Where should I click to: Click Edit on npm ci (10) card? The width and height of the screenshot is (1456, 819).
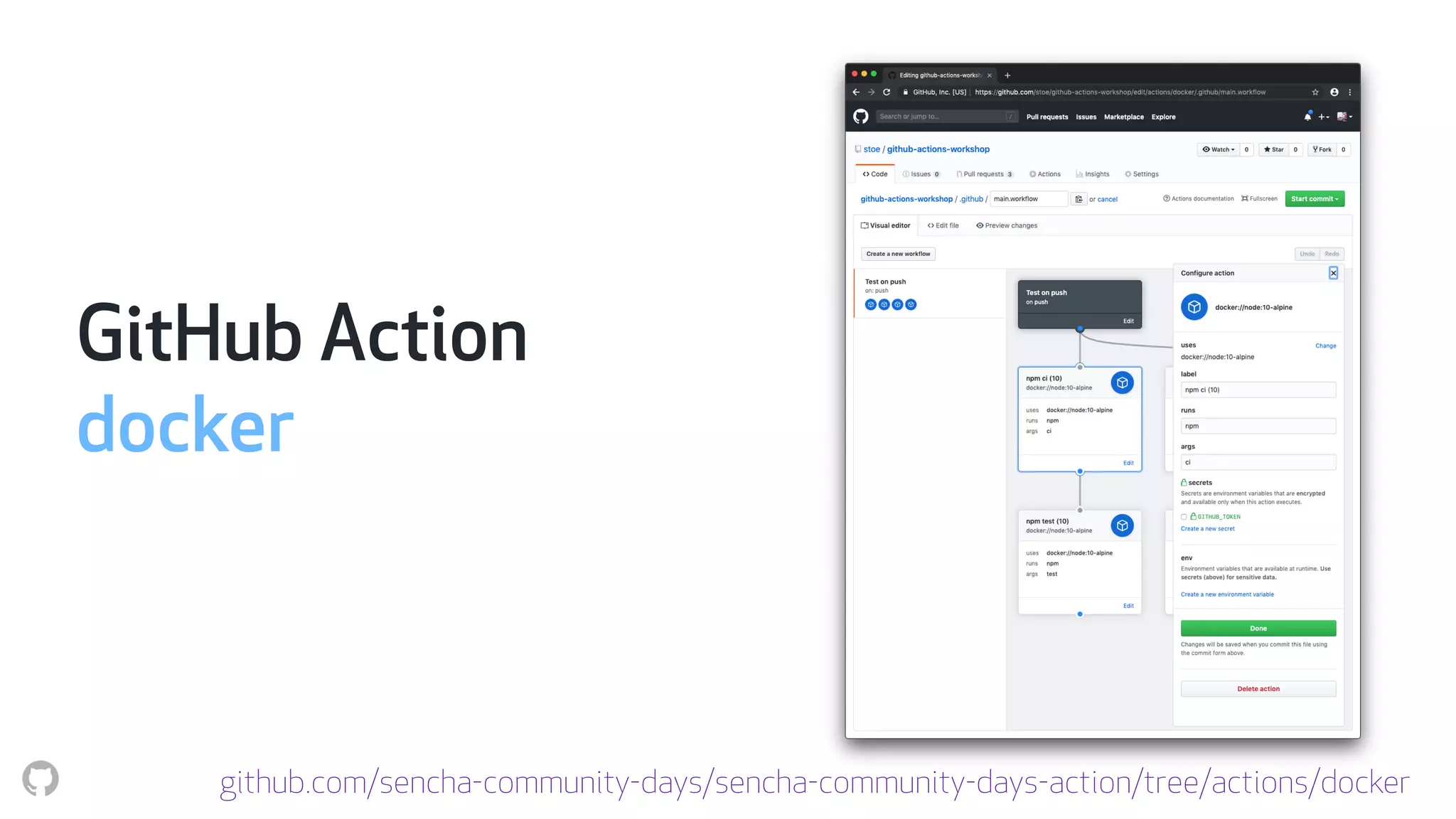coord(1128,463)
